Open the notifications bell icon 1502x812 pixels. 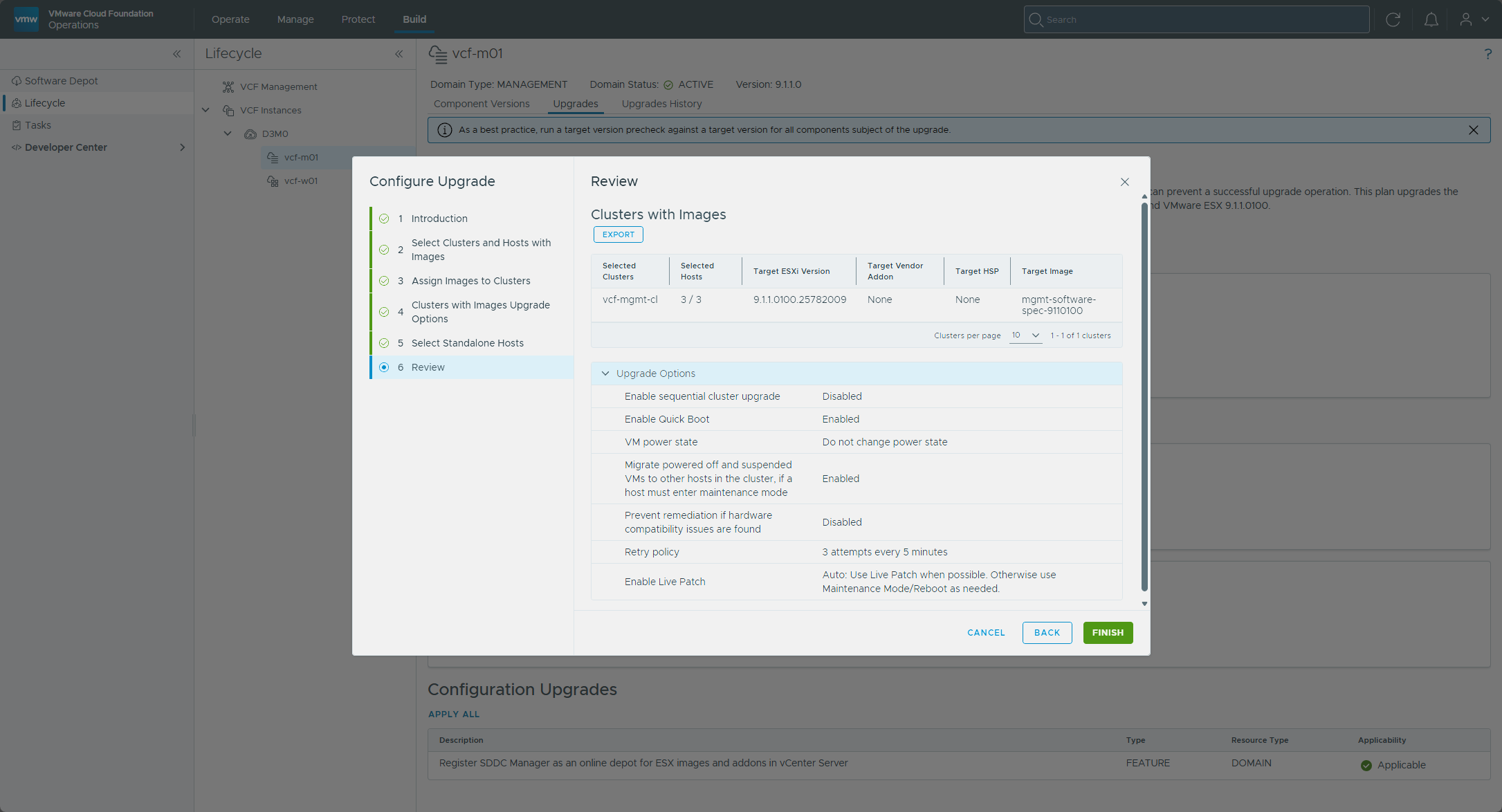click(1431, 19)
